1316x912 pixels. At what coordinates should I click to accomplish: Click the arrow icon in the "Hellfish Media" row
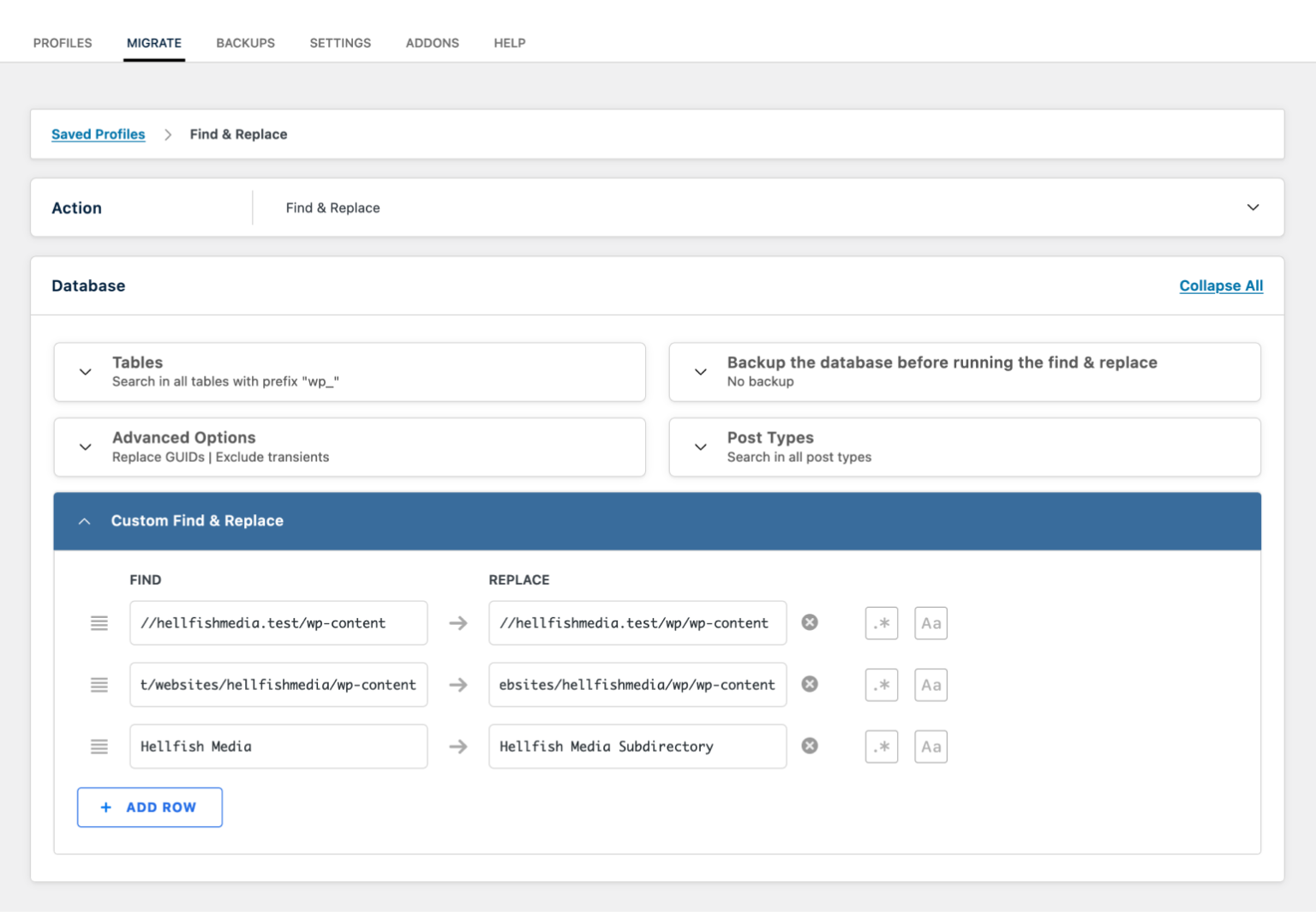pyautogui.click(x=458, y=746)
